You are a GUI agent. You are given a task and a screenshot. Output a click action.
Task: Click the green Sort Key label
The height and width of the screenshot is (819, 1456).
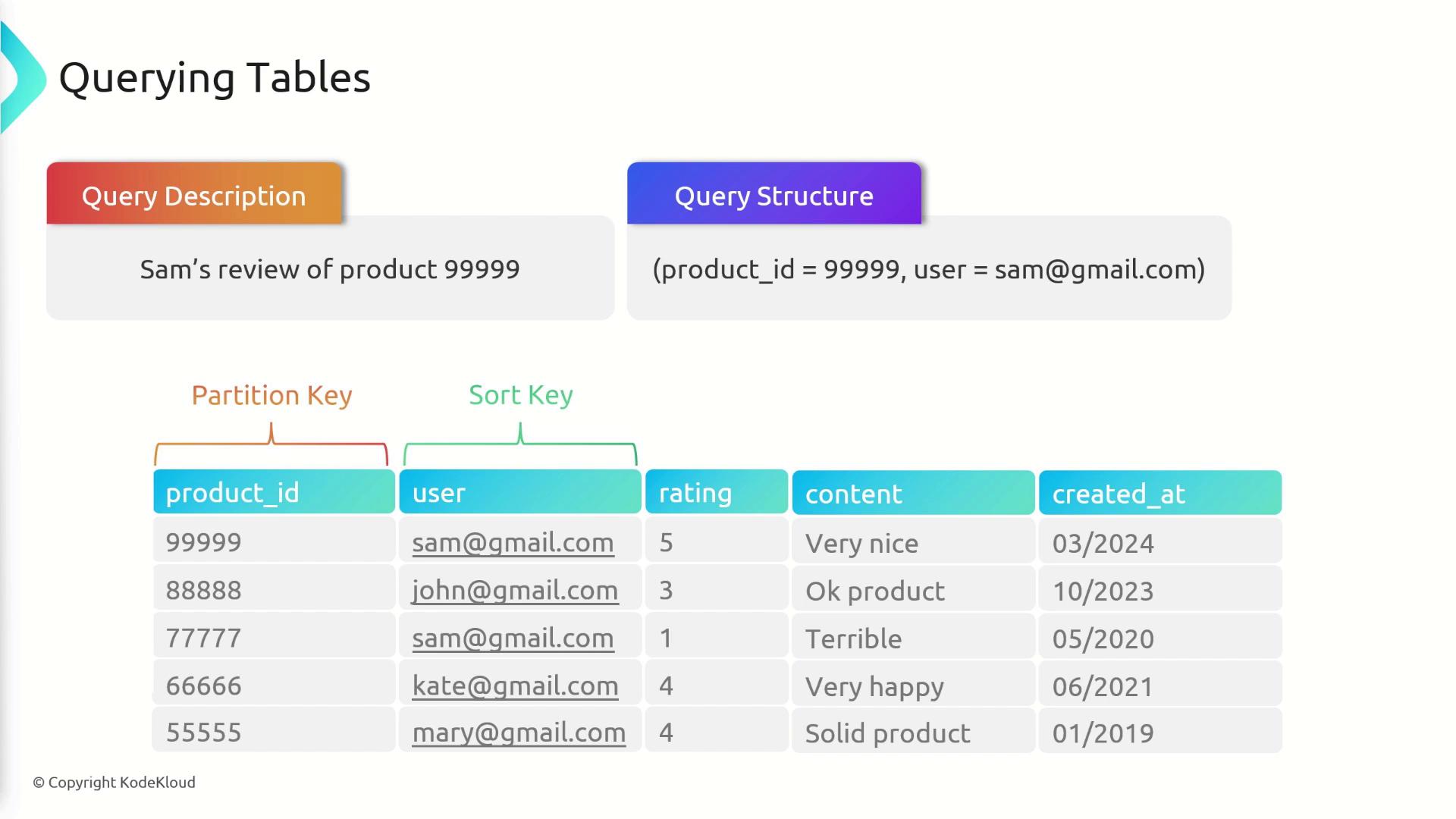coord(520,395)
